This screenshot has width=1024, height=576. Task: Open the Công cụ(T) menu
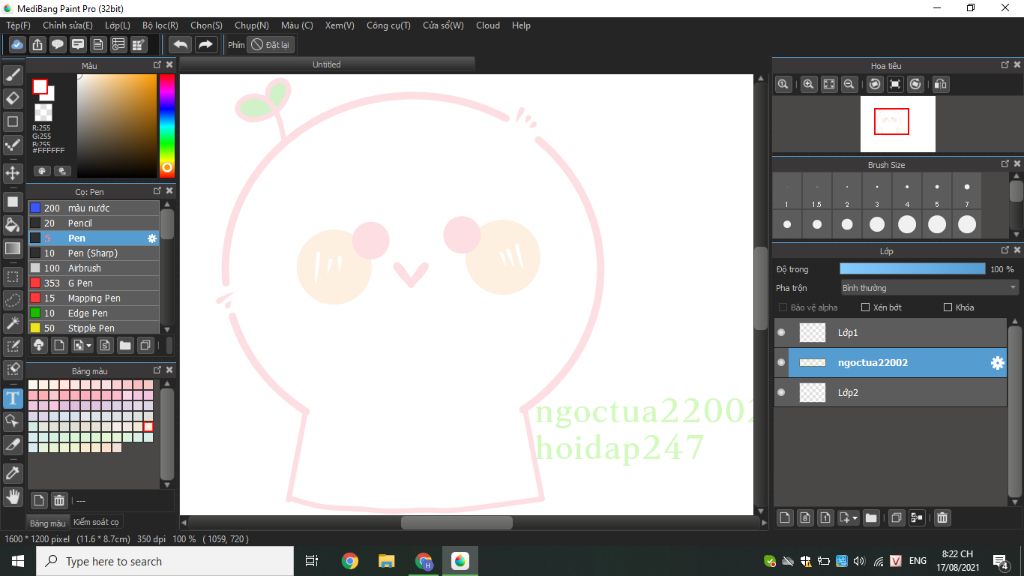click(x=388, y=25)
